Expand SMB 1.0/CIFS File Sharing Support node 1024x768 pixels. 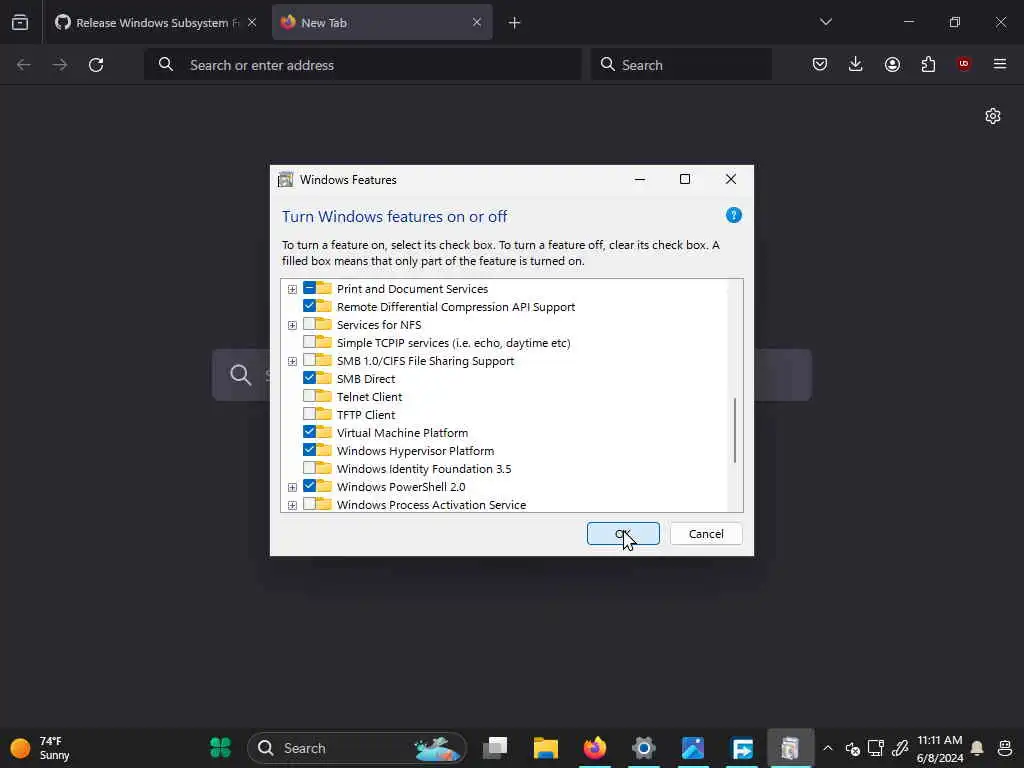point(293,361)
